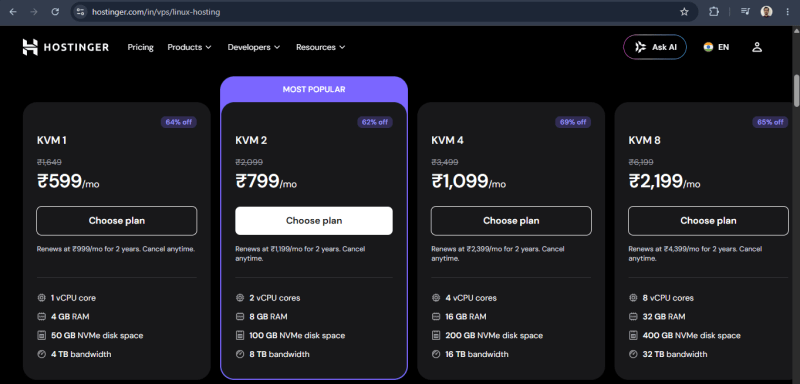Screen dimensions: 800x384
Task: Open the user account profile icon
Action: (x=757, y=47)
